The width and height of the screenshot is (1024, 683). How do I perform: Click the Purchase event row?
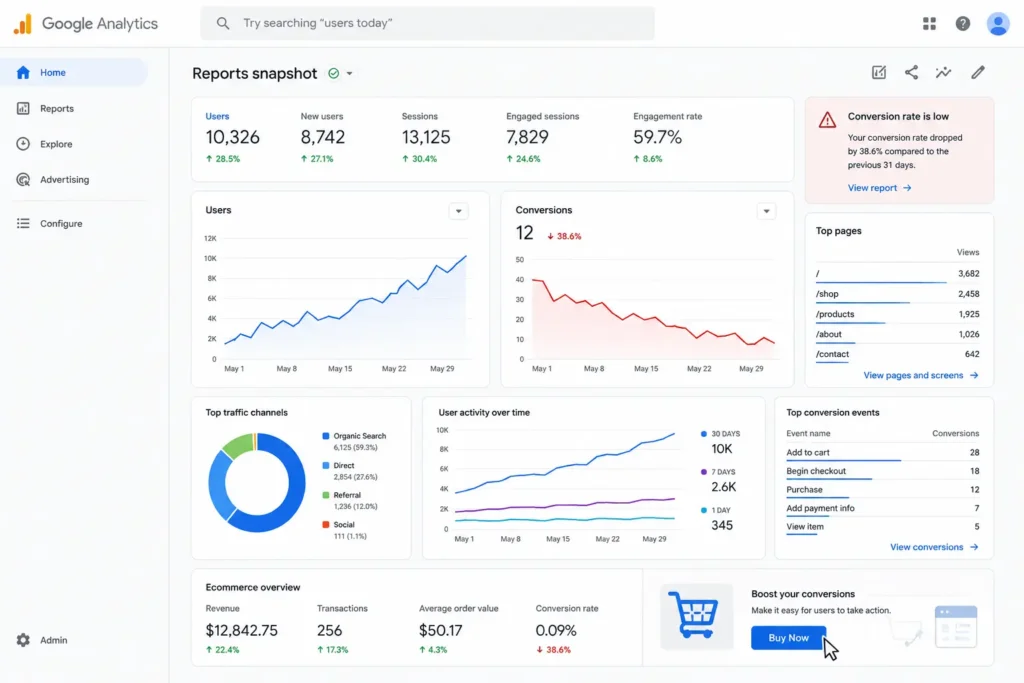[883, 490]
